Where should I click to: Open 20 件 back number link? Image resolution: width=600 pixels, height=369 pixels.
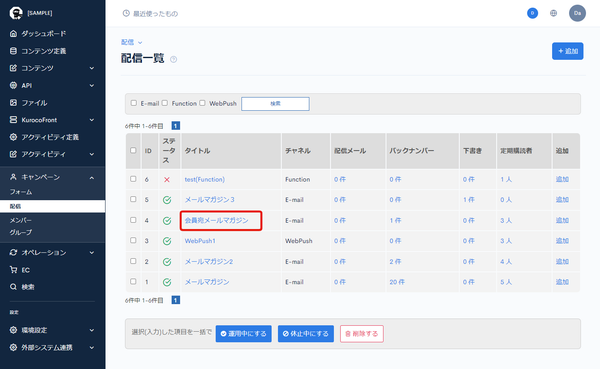pos(397,282)
